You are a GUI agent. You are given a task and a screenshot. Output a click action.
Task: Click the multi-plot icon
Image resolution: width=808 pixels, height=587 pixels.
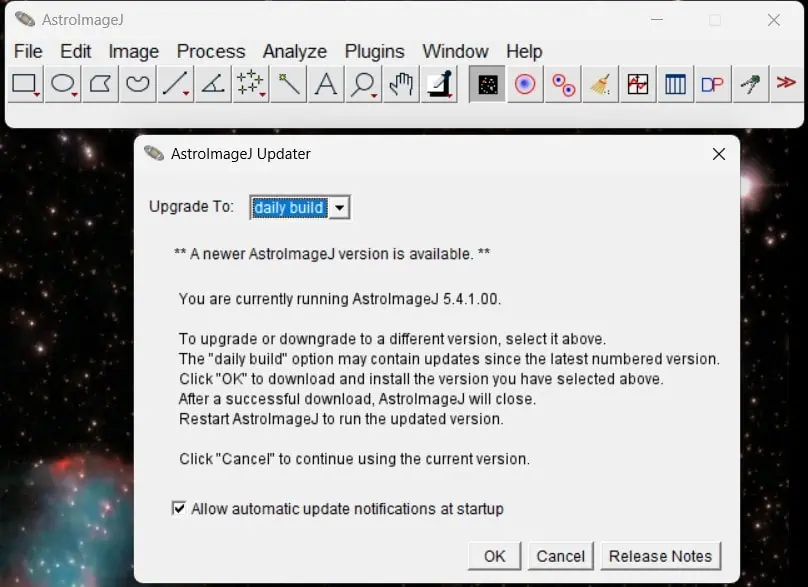click(x=638, y=84)
